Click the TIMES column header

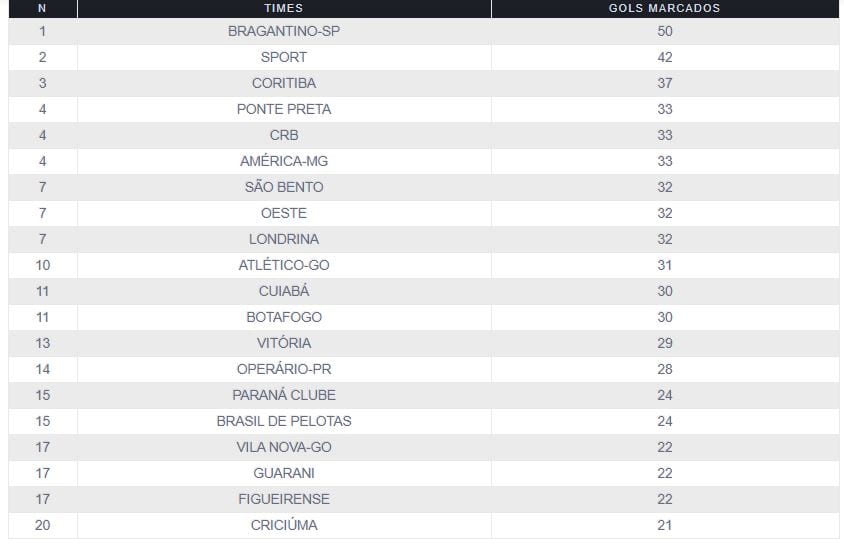tap(284, 8)
